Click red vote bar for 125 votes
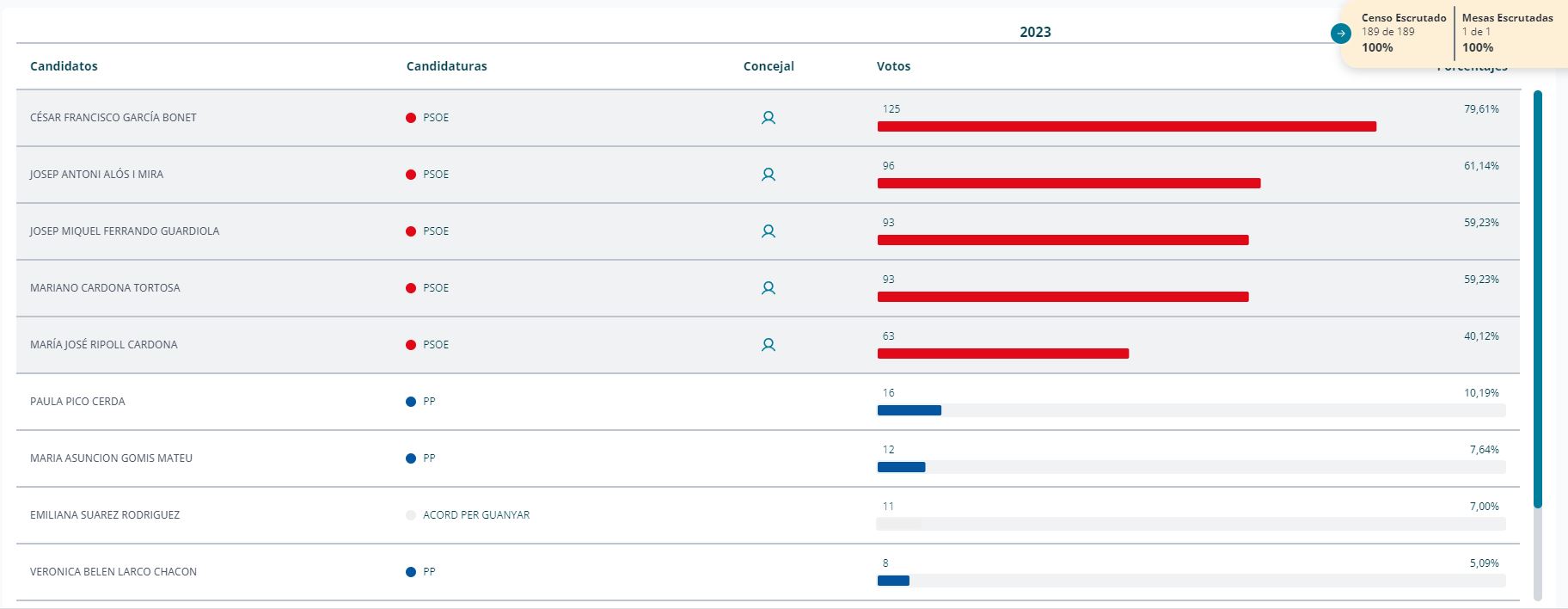This screenshot has width=1568, height=609. [x=1126, y=126]
